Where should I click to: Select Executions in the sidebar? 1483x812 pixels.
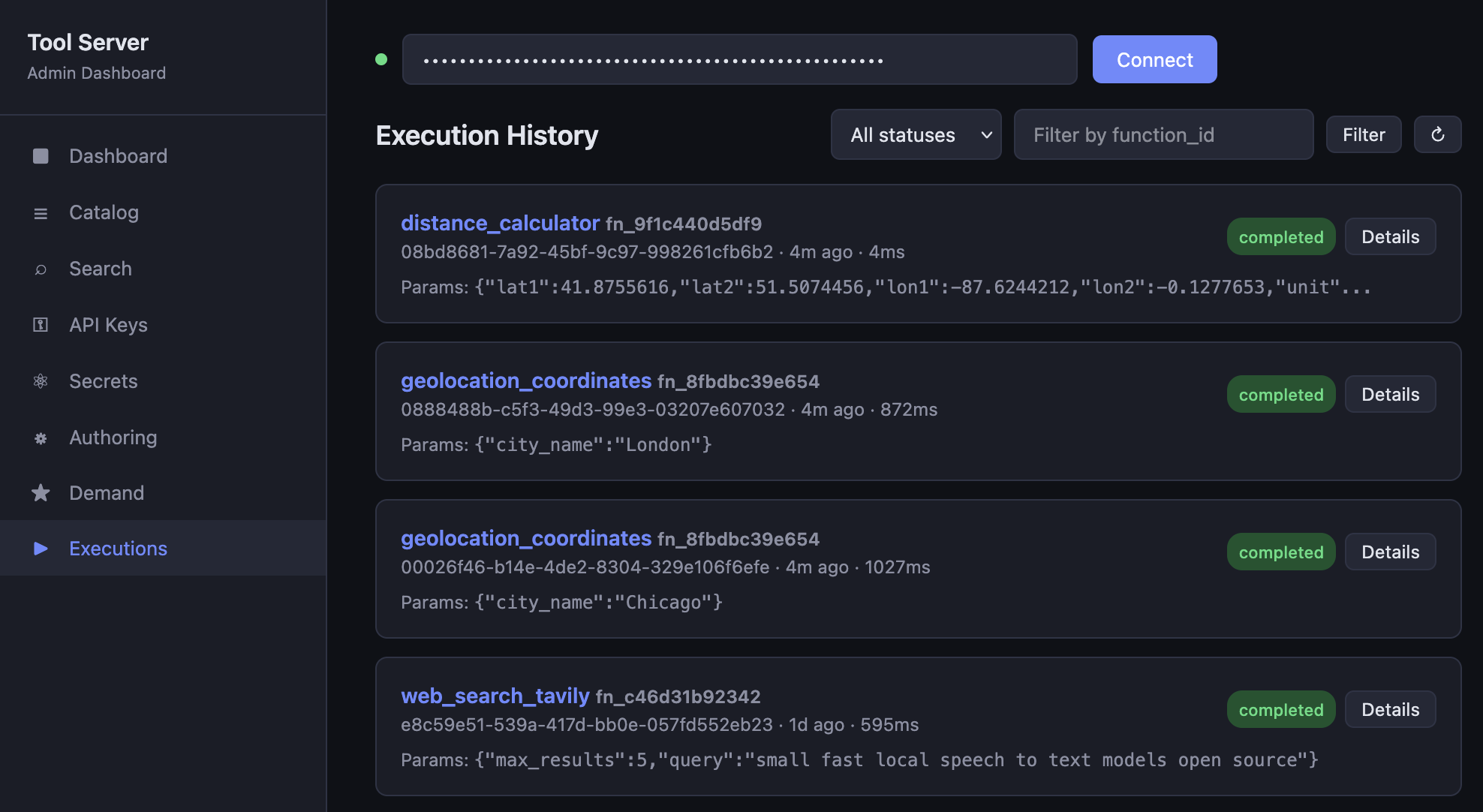pos(163,548)
